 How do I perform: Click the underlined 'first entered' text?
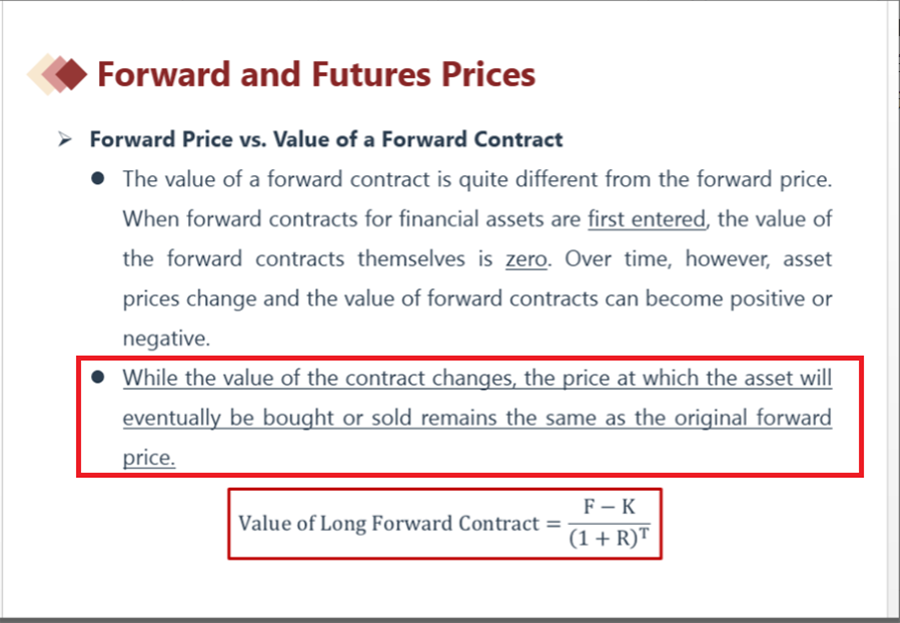(647, 219)
